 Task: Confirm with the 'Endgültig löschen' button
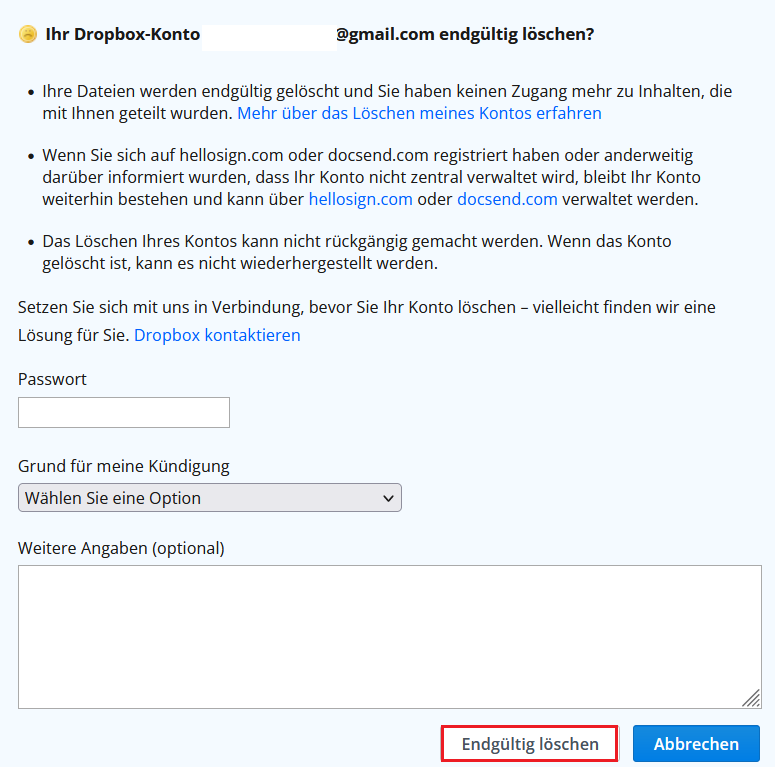pyautogui.click(x=530, y=744)
